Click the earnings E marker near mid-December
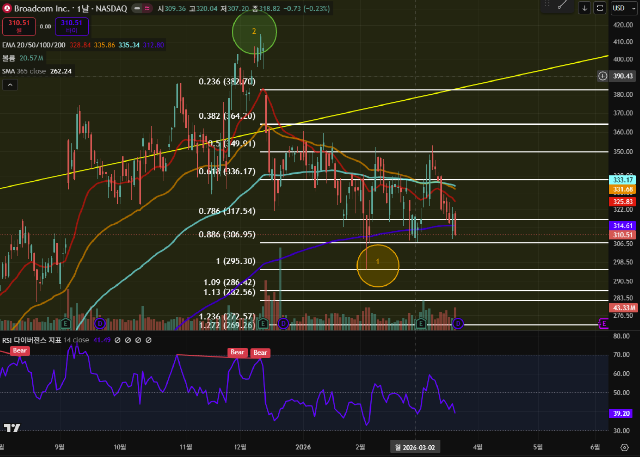The height and width of the screenshot is (457, 640). [263, 324]
